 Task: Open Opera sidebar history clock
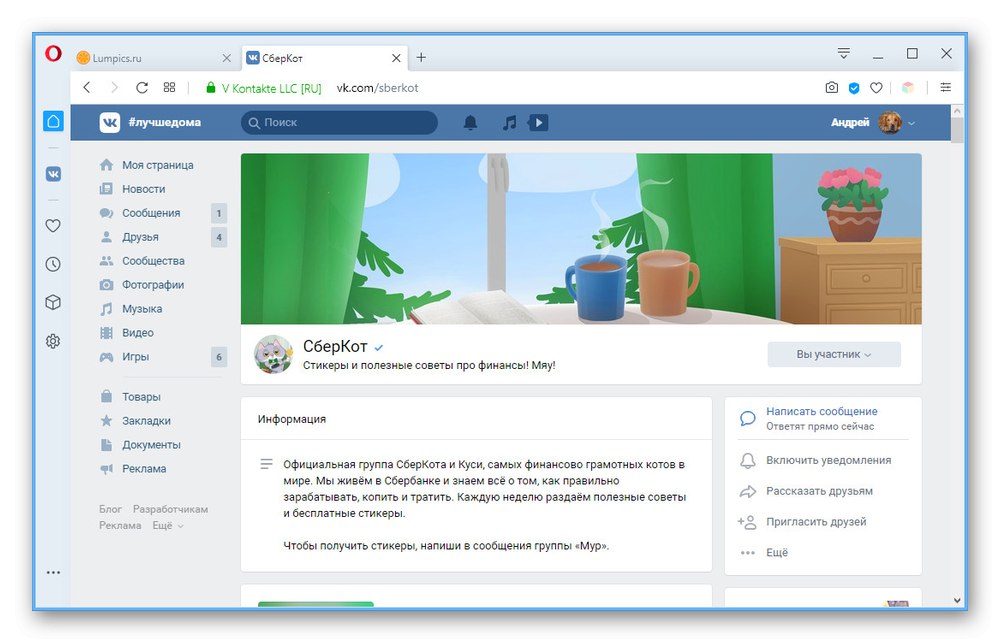54,264
